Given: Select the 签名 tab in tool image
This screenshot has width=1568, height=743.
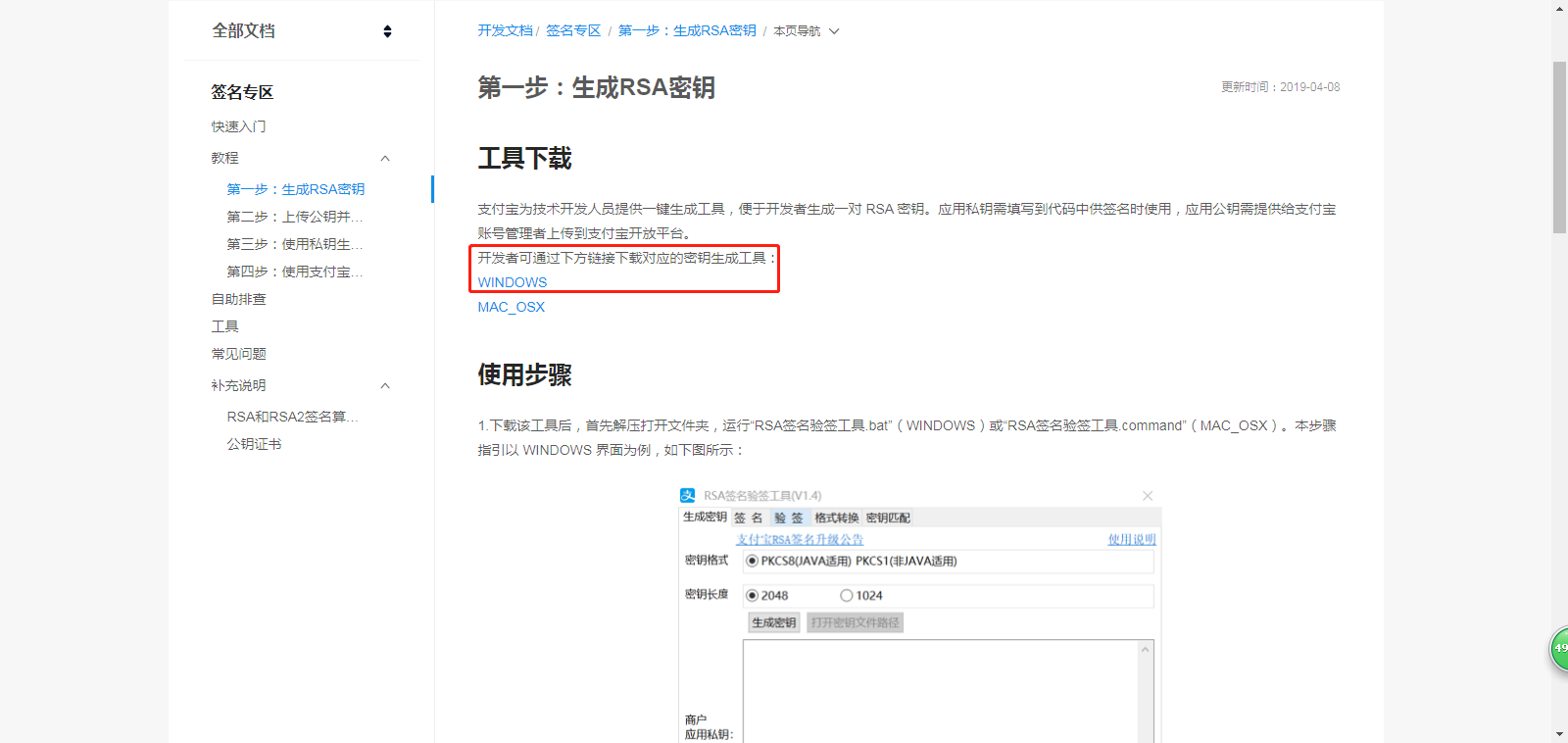Looking at the screenshot, I should [749, 518].
